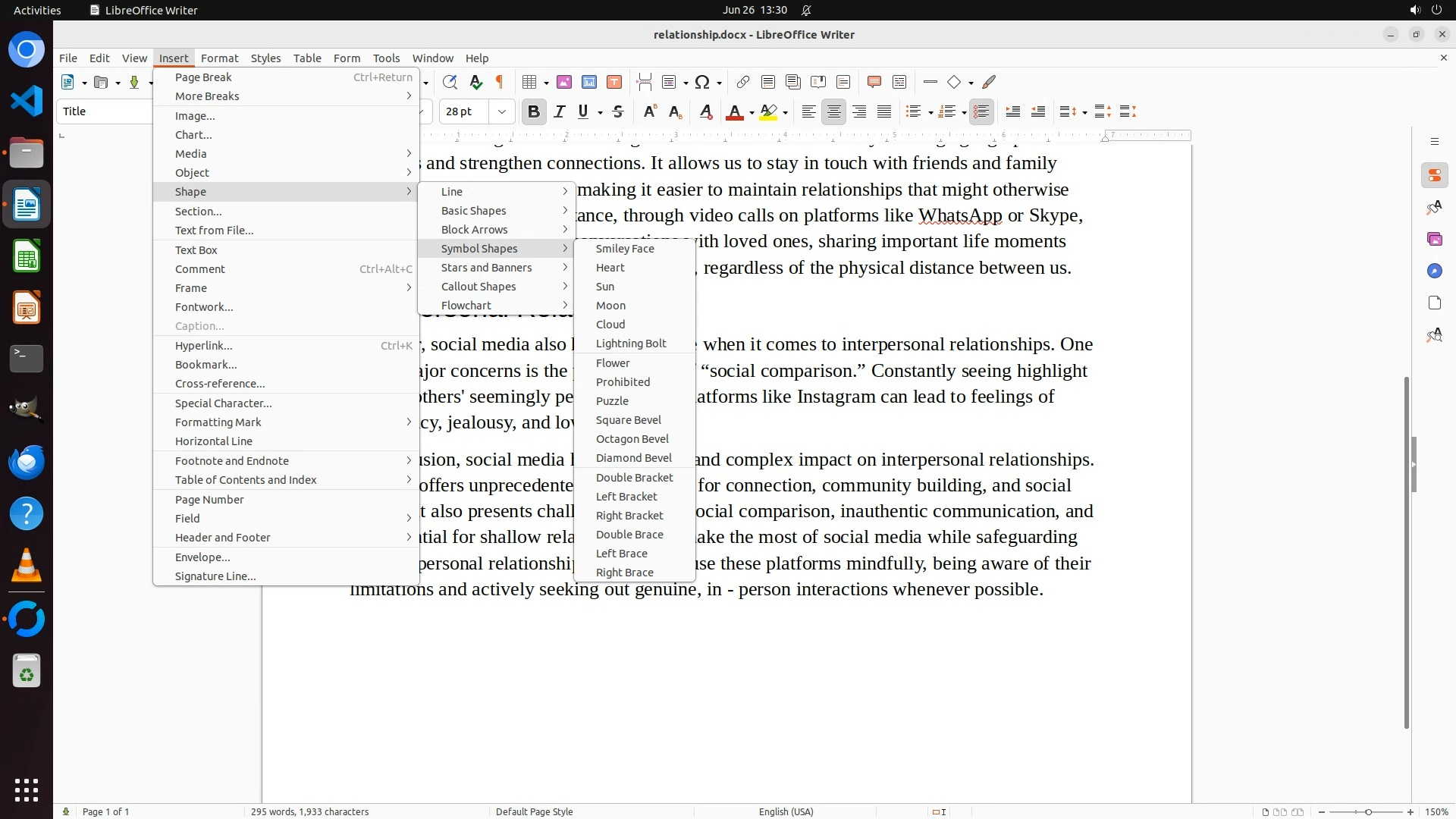Click the Clear Direct Formatting icon
This screenshot has height=819, width=1456.
coord(705,111)
